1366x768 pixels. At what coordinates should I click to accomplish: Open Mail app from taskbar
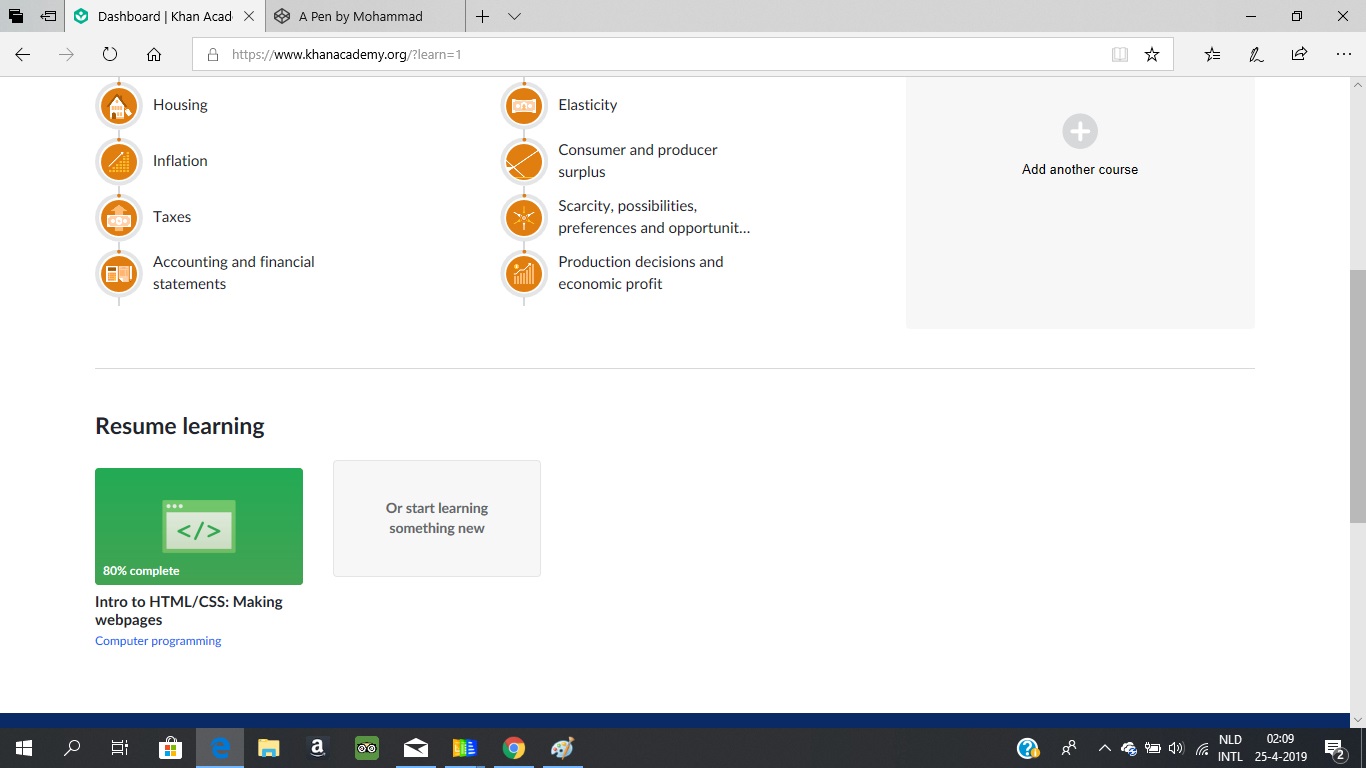[x=415, y=748]
